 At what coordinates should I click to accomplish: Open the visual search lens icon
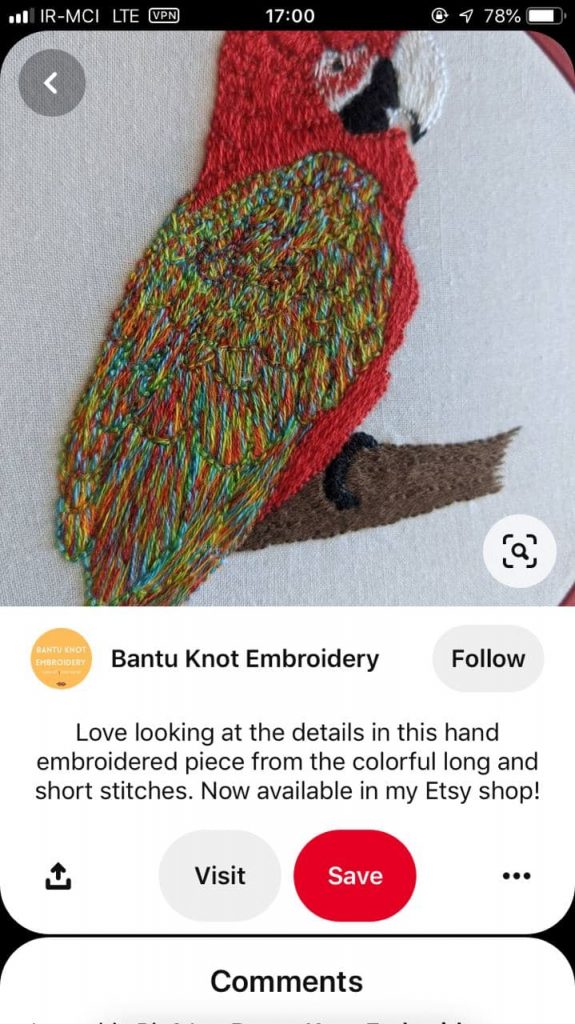(519, 551)
